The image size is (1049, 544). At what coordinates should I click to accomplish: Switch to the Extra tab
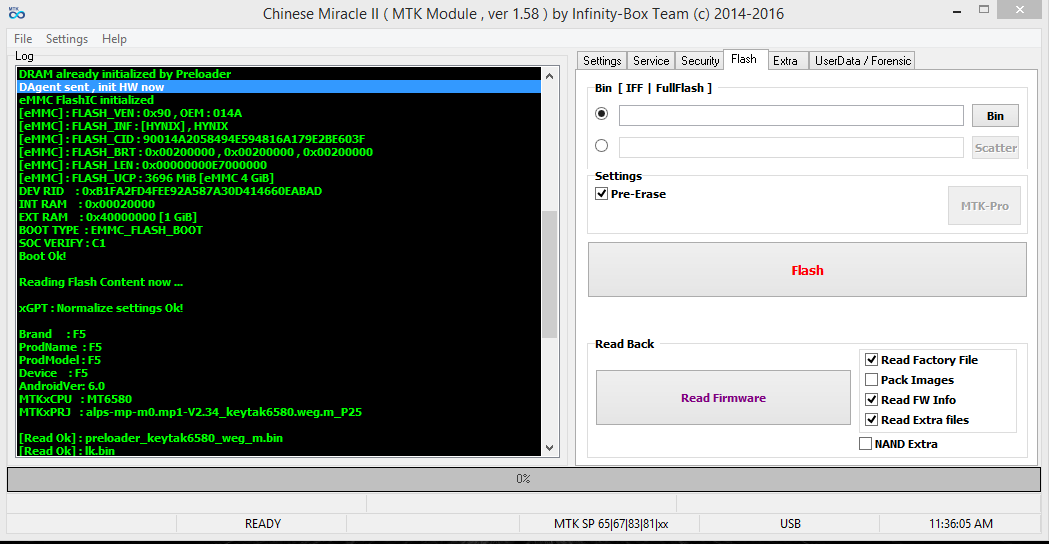coord(785,61)
